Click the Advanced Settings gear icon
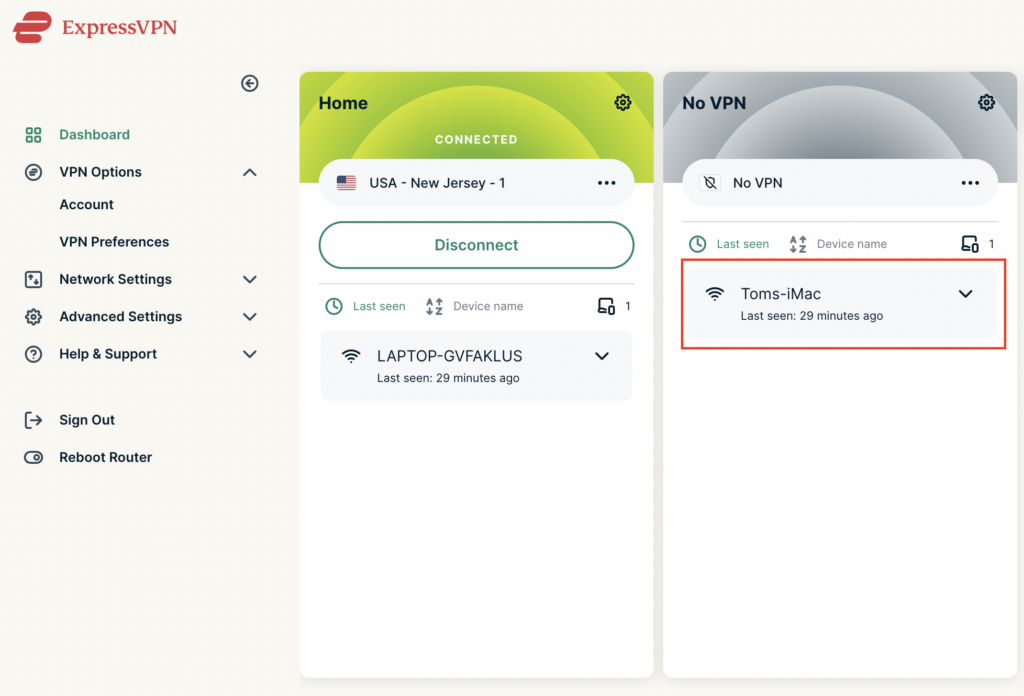 (33, 317)
